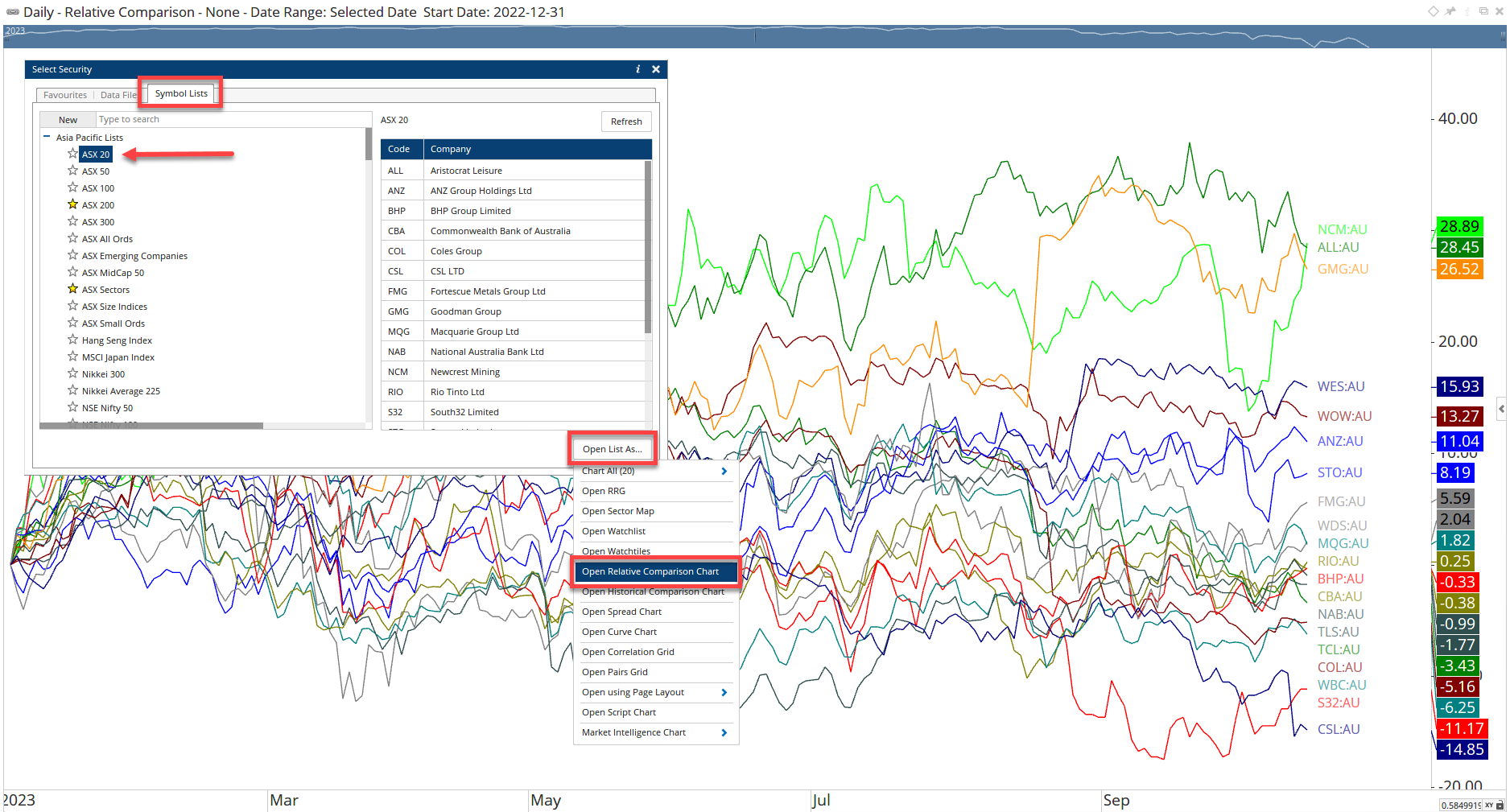Click the info icon in Select Security header

click(638, 69)
